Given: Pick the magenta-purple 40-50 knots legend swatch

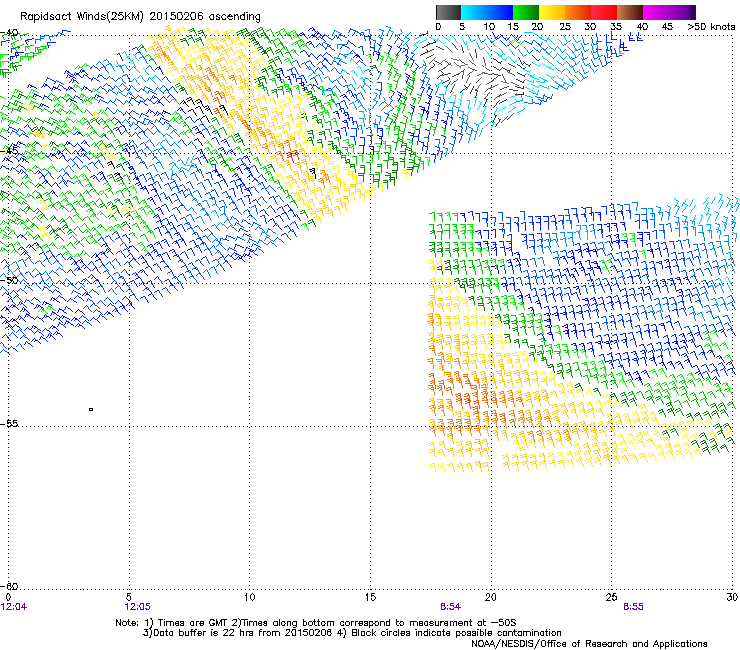Looking at the screenshot, I should coord(669,12).
